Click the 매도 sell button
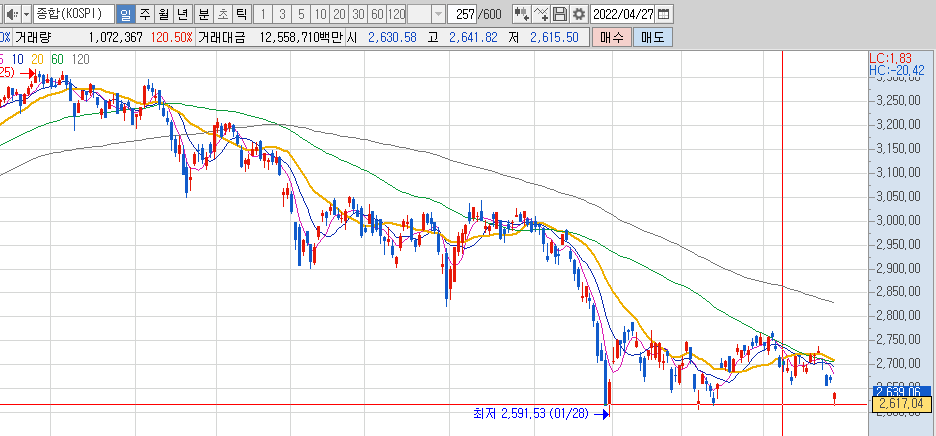This screenshot has height=436, width=936. pyautogui.click(x=653, y=37)
